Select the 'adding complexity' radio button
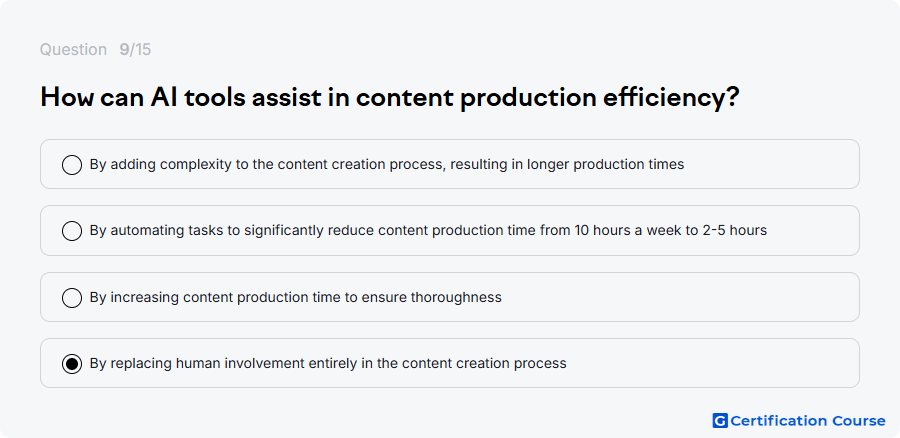 point(72,165)
